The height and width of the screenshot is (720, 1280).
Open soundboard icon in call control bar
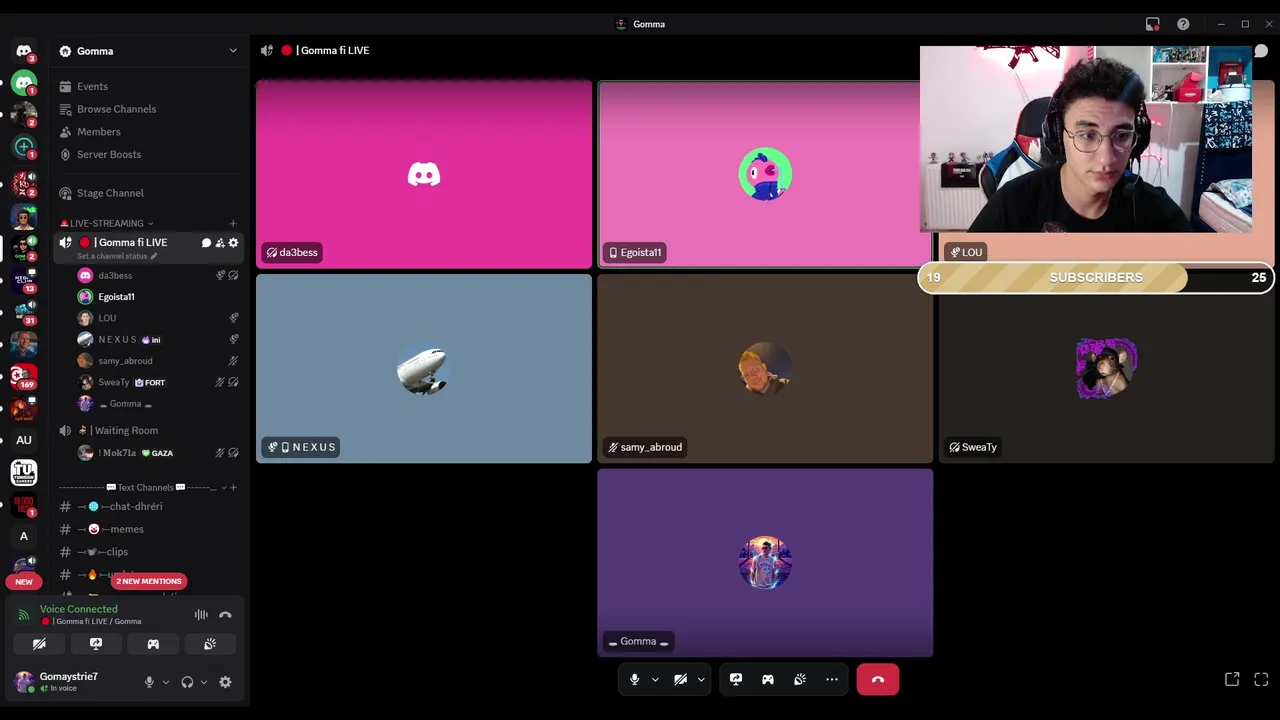click(x=800, y=679)
